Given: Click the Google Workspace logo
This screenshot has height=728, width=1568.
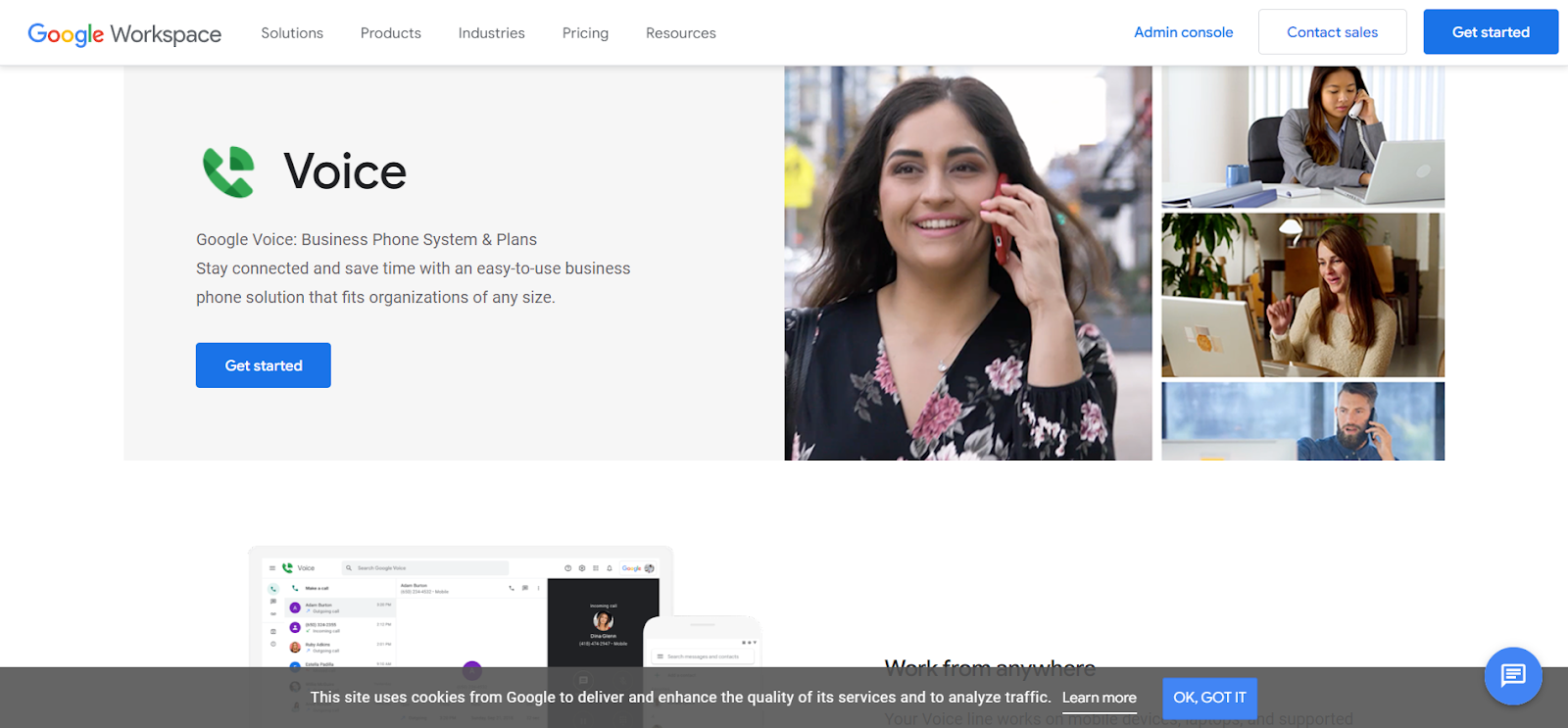Looking at the screenshot, I should [x=124, y=33].
